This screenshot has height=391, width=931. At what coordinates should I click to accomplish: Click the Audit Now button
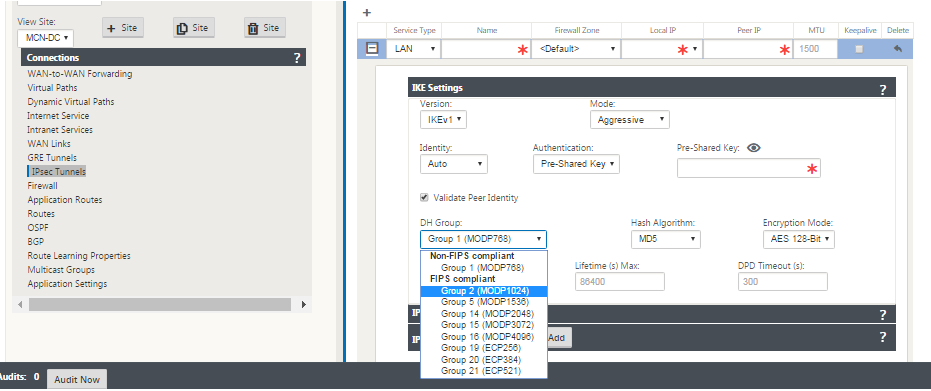coord(77,379)
